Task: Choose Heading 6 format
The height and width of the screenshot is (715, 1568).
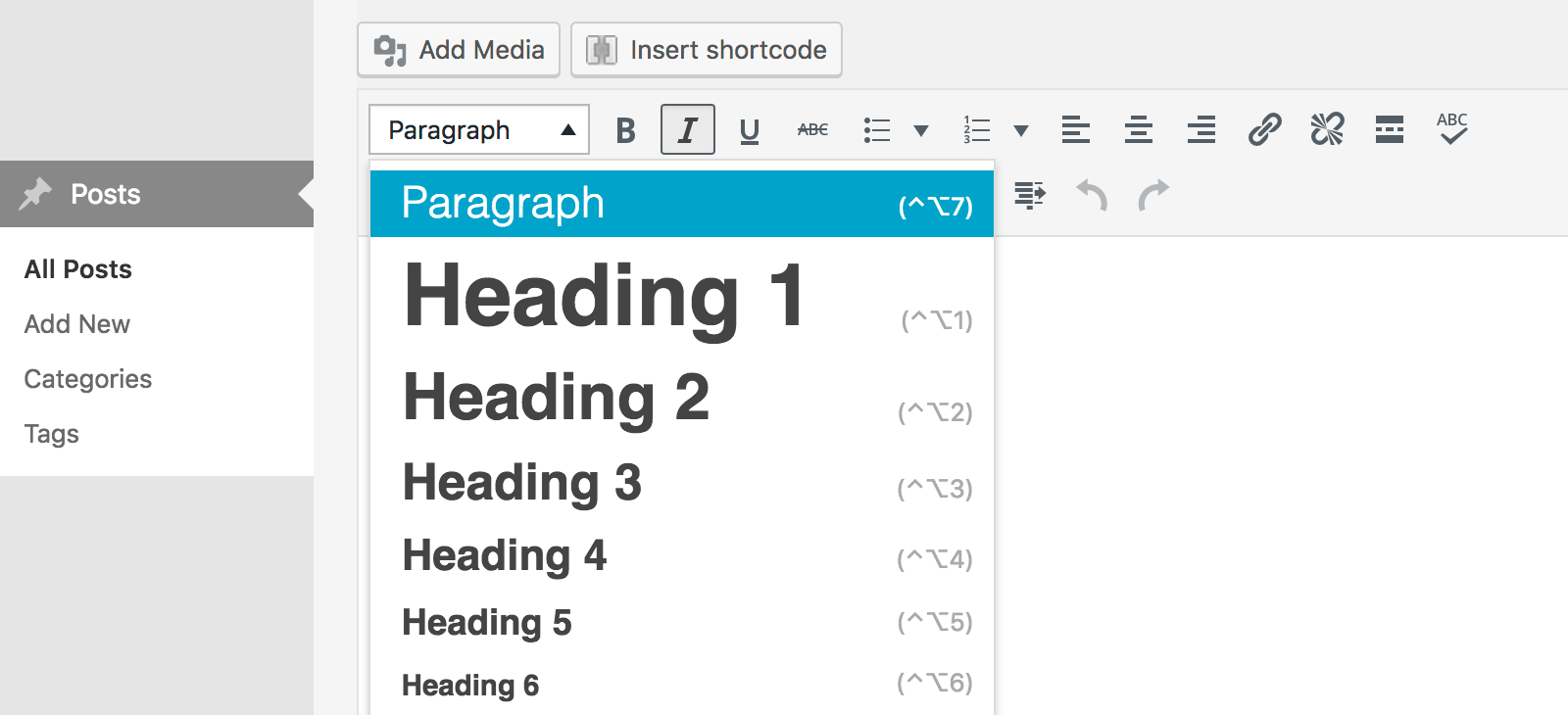Action: point(682,685)
